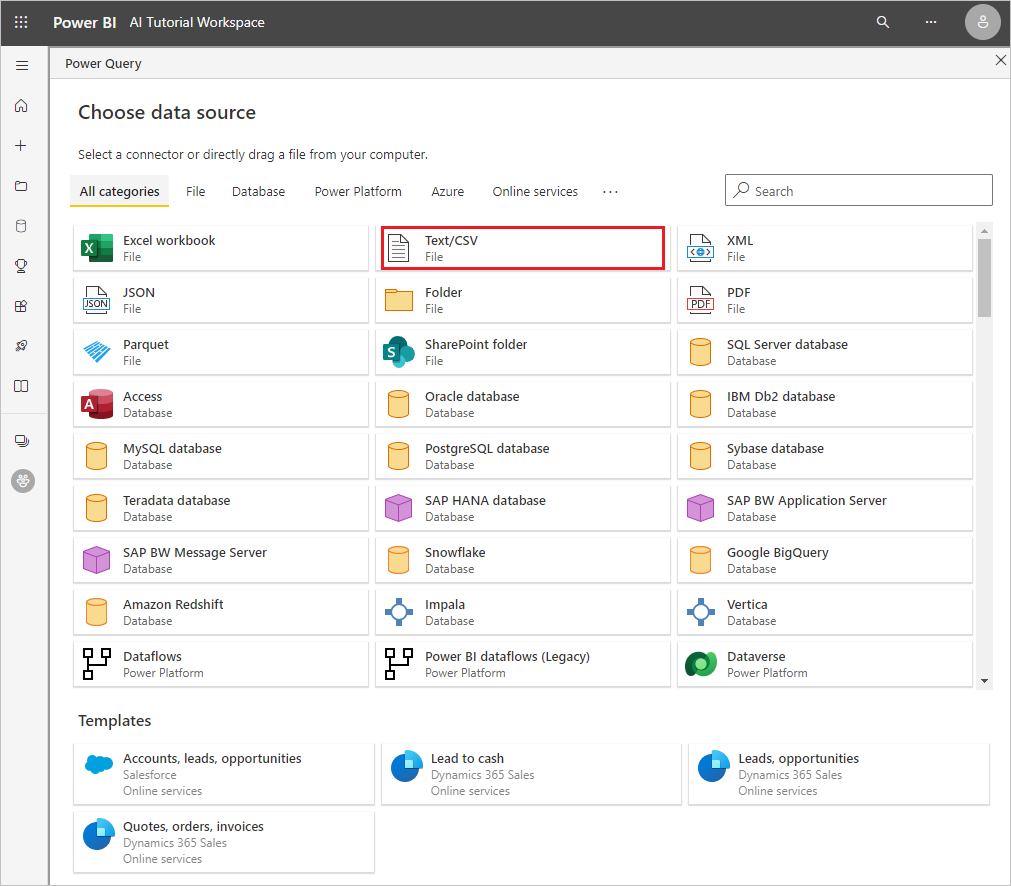Open the app launcher waffle icon
1011x886 pixels.
(x=21, y=22)
